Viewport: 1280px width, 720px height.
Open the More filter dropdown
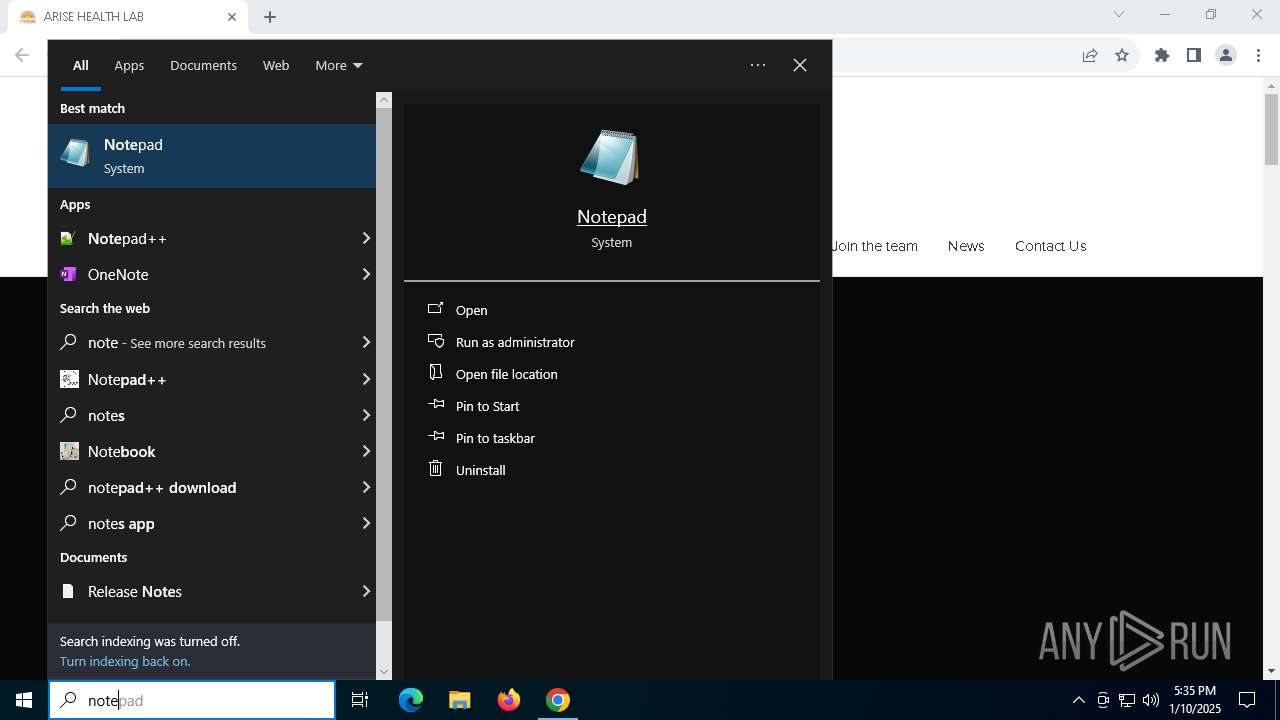339,65
